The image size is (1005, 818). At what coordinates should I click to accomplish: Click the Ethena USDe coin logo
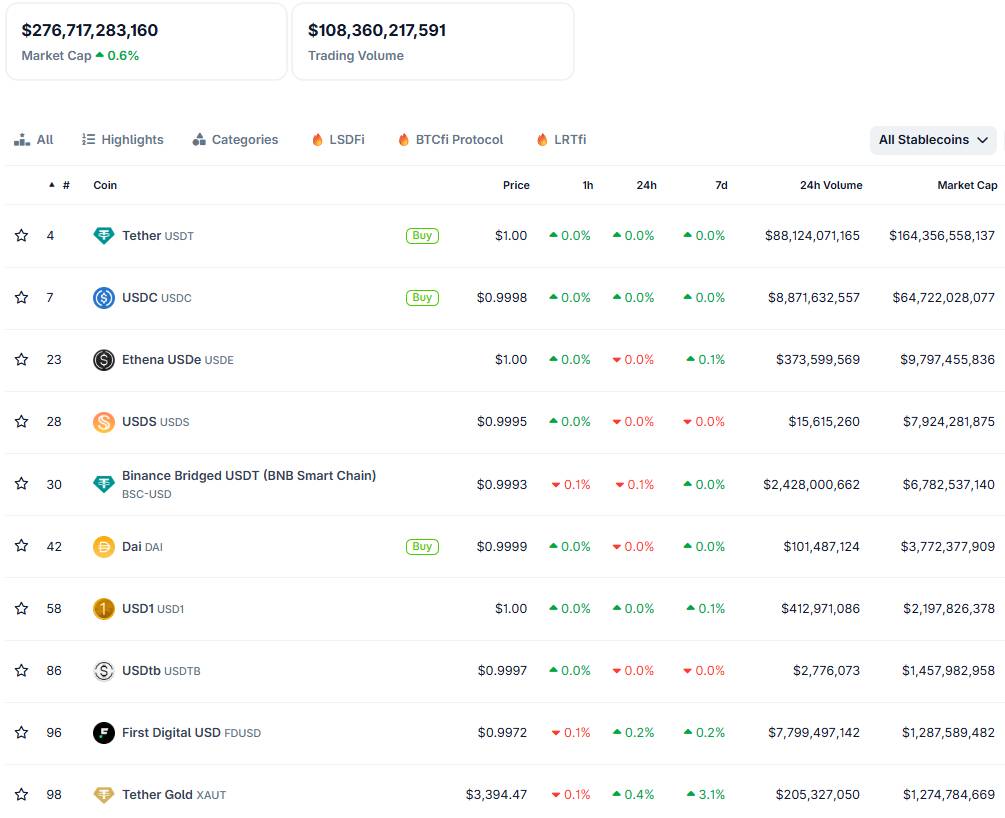tap(104, 360)
